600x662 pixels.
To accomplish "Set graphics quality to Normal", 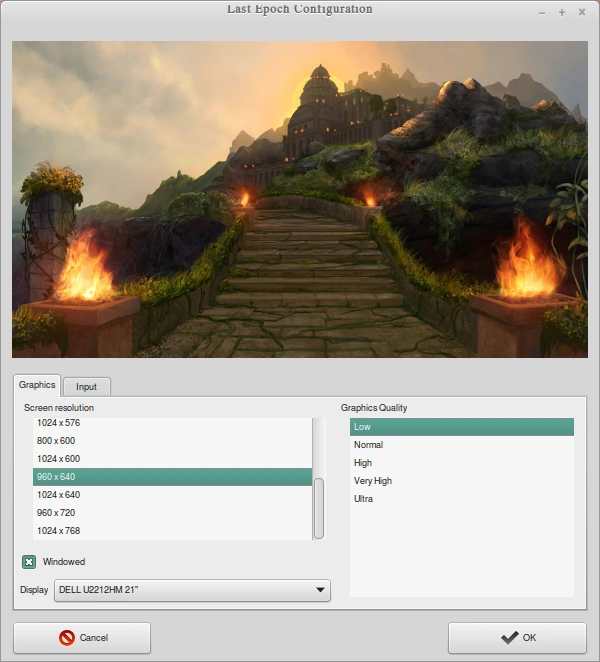I will pyautogui.click(x=462, y=445).
